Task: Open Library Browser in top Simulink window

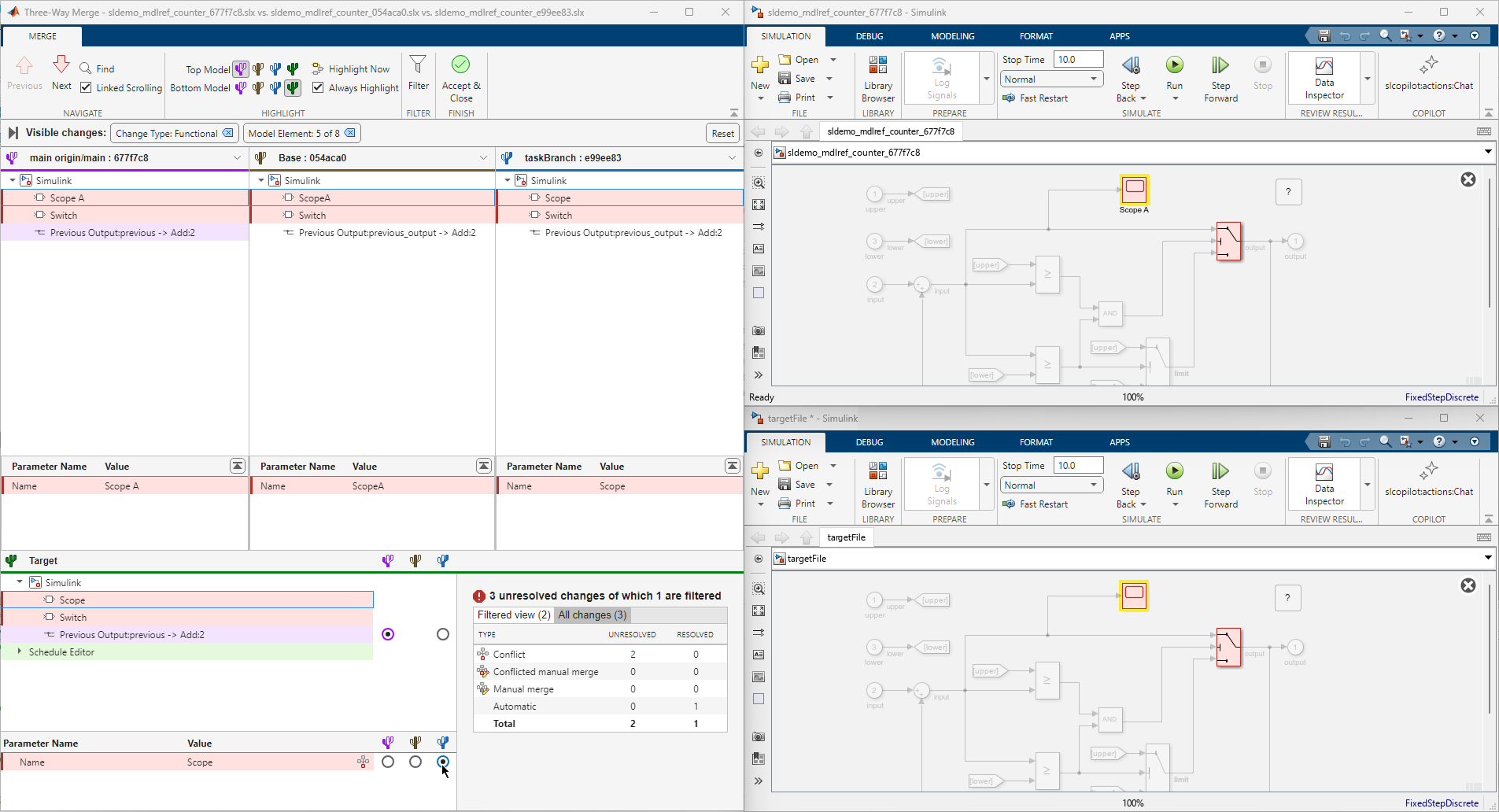Action: 878,79
